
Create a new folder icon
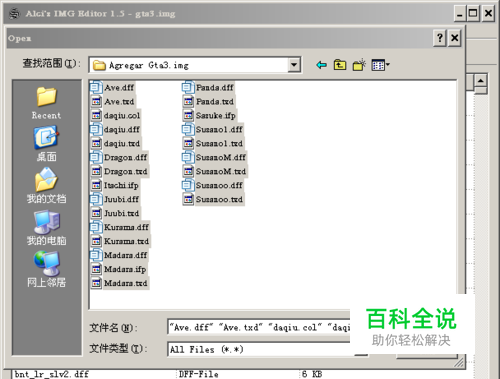point(359,65)
